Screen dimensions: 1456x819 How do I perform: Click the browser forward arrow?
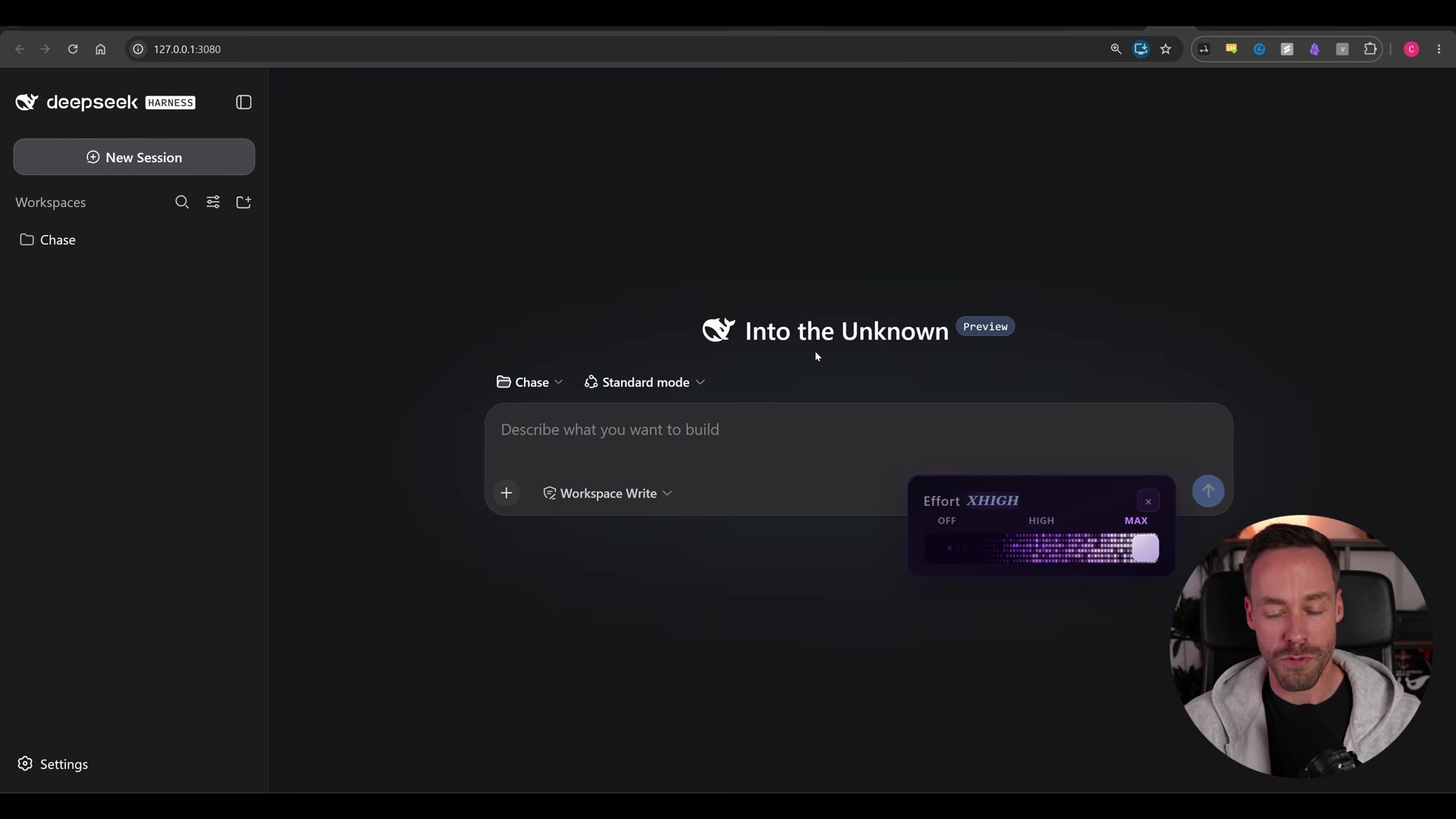pyautogui.click(x=45, y=49)
